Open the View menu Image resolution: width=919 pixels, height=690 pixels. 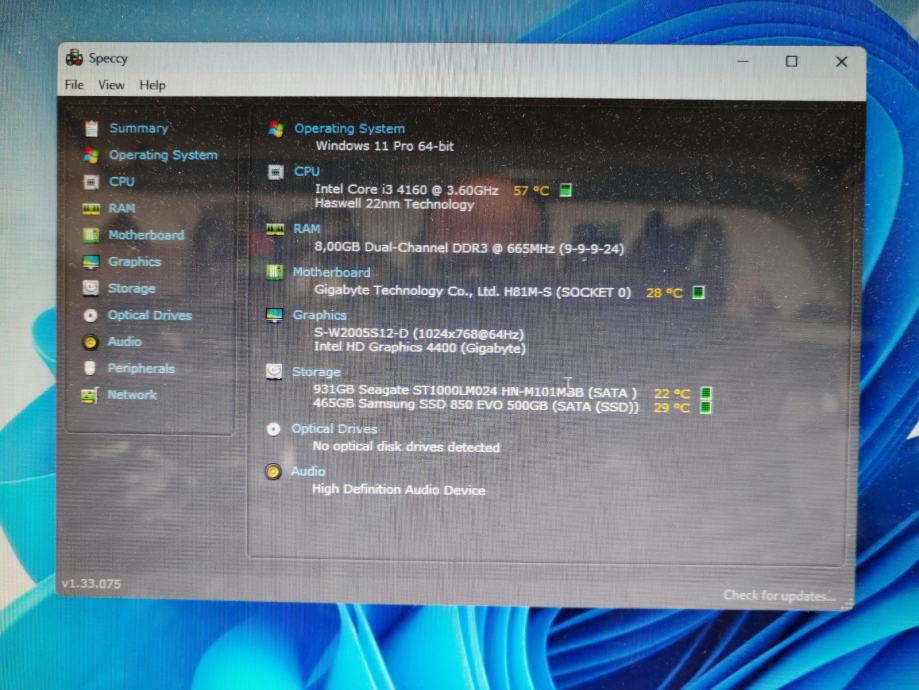(x=111, y=85)
